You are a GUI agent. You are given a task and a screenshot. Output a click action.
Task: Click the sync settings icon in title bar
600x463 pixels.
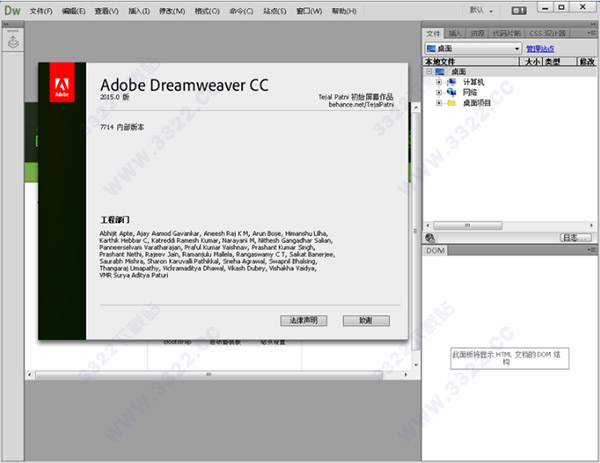tap(518, 11)
